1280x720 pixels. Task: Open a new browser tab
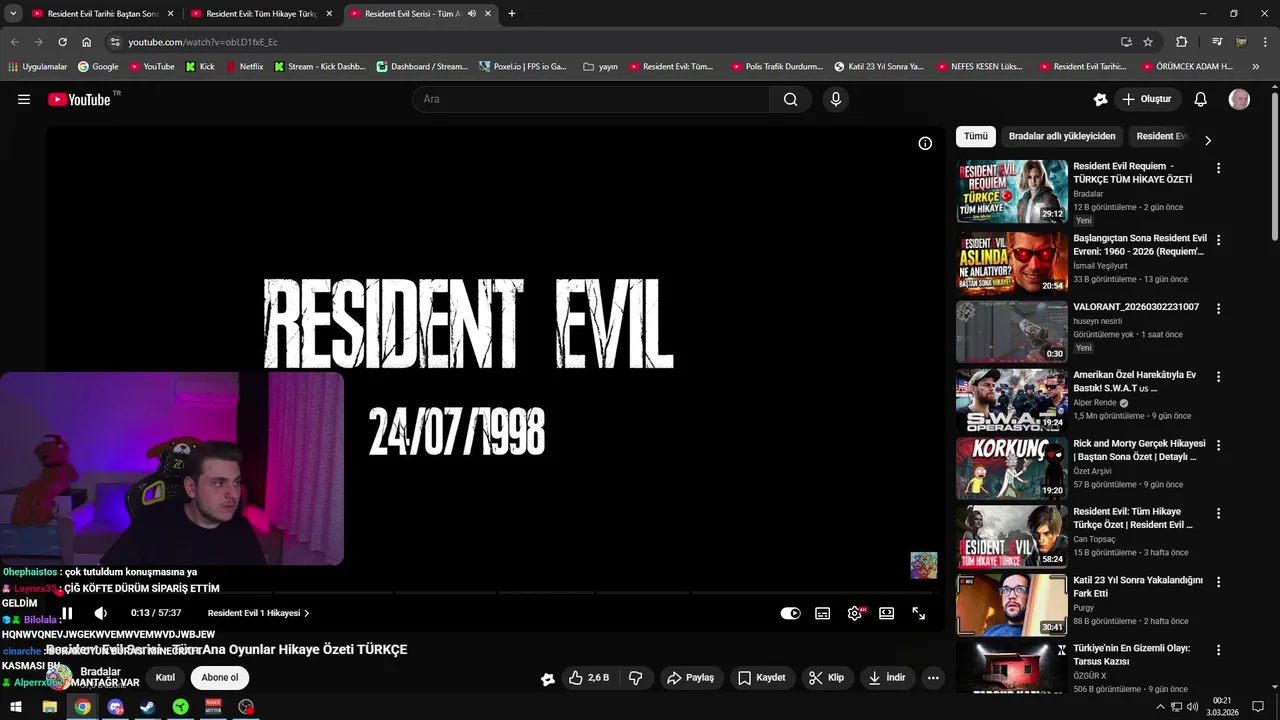512,14
